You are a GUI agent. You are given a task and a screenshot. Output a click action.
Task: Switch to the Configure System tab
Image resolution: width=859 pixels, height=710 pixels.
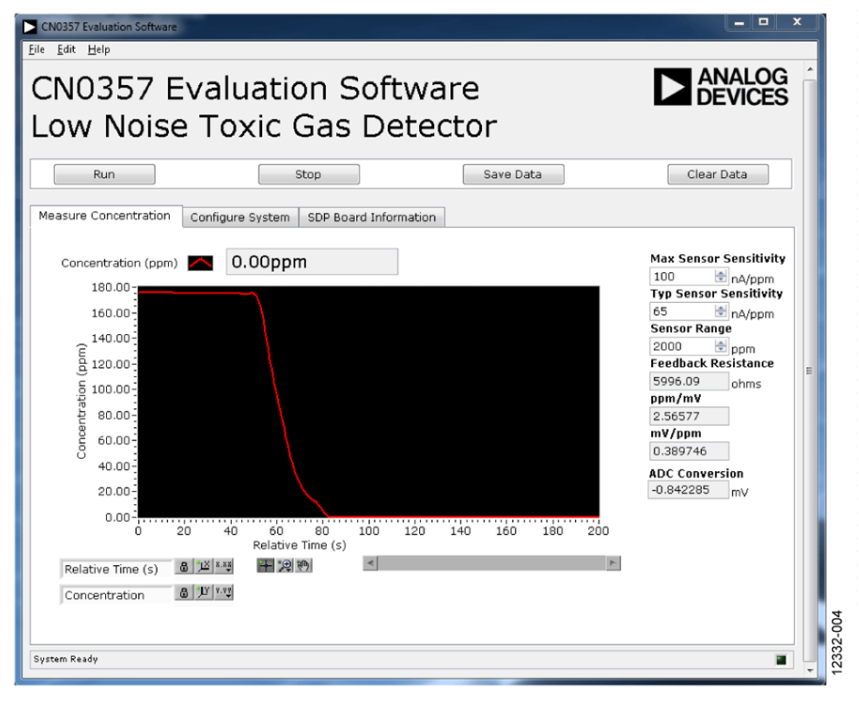click(x=240, y=217)
